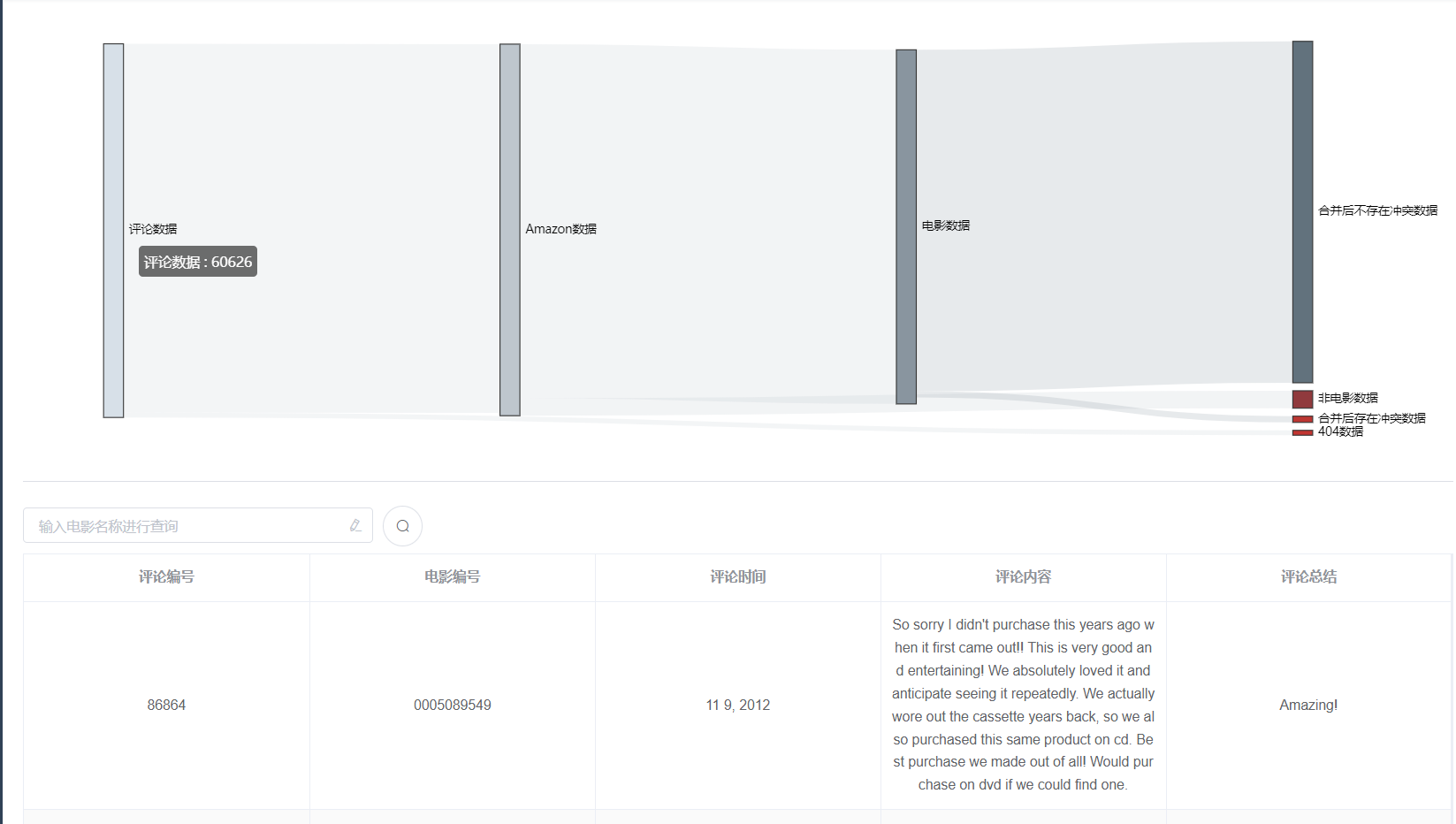This screenshot has height=824, width=1456.
Task: Click the red 合并后存在冲突数据 node
Action: 1302,419
